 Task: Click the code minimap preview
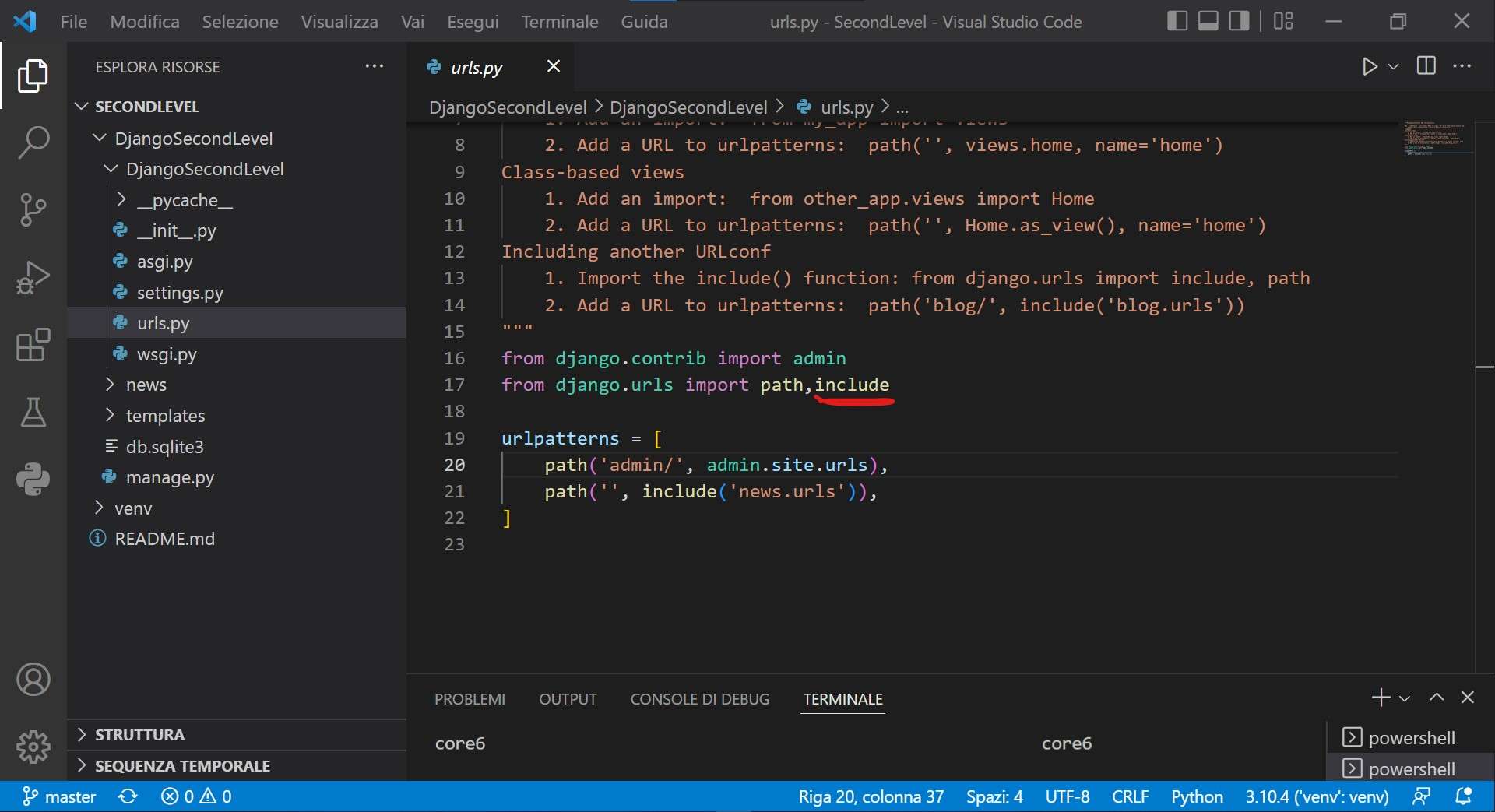[x=1437, y=139]
